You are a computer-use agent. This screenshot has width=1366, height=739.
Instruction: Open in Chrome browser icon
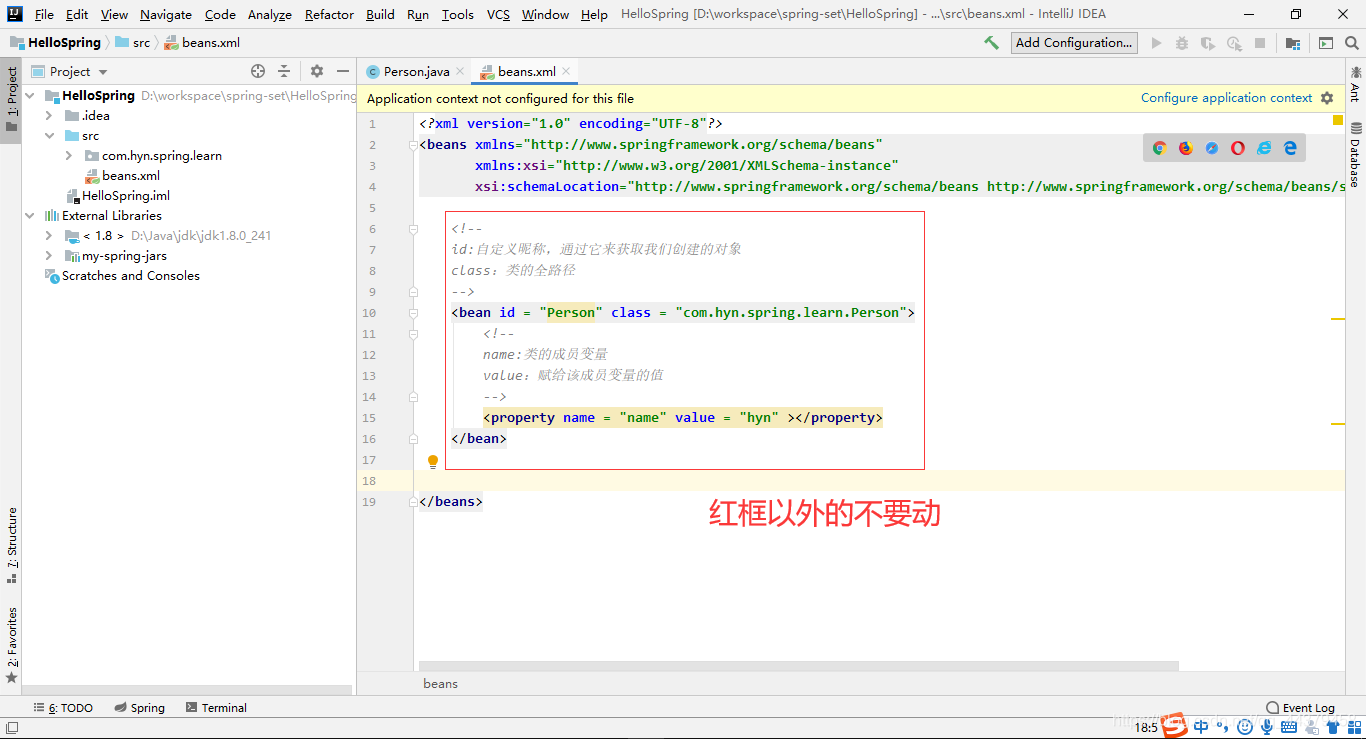click(x=1159, y=148)
